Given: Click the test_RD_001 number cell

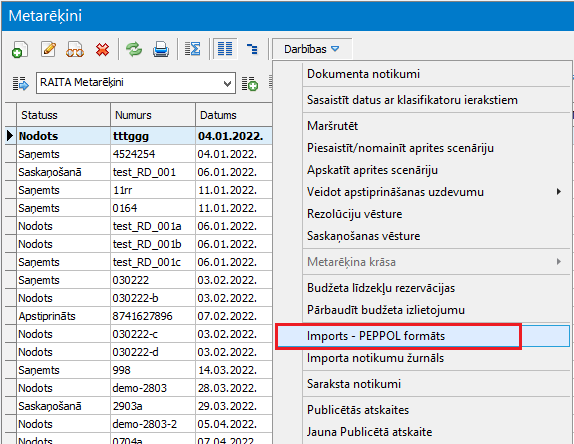Looking at the screenshot, I should pyautogui.click(x=153, y=172).
